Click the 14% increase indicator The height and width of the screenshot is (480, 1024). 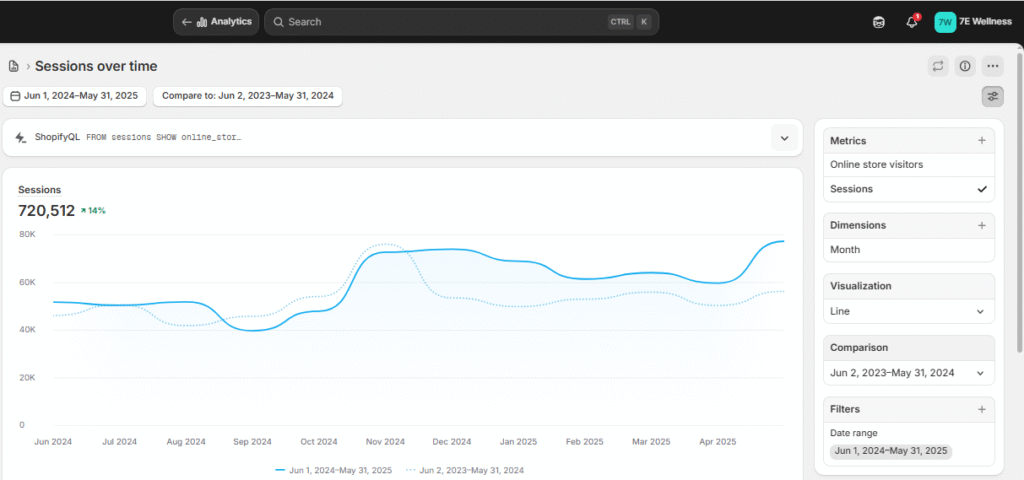(x=93, y=211)
